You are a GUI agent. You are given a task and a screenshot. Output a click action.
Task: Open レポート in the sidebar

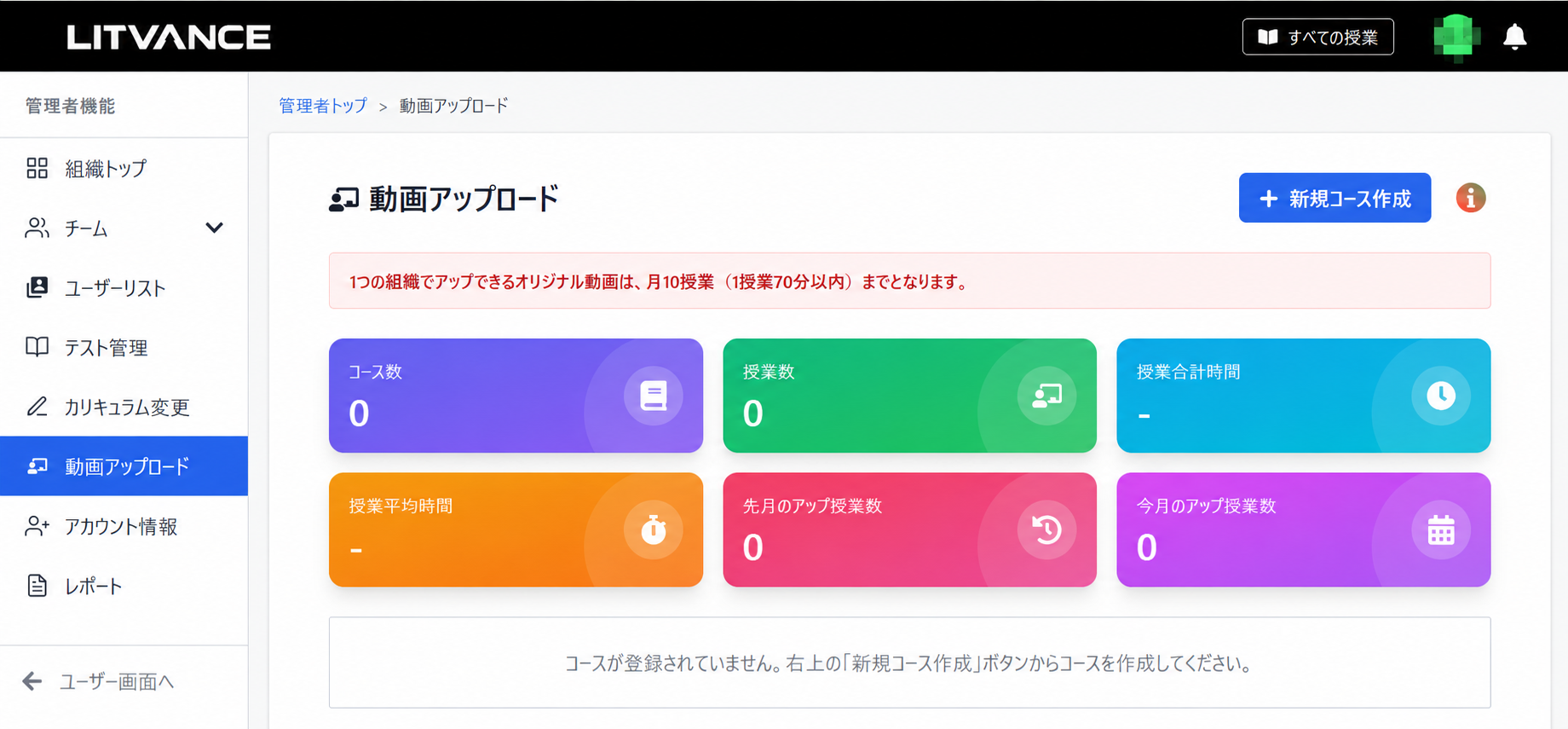124,586
